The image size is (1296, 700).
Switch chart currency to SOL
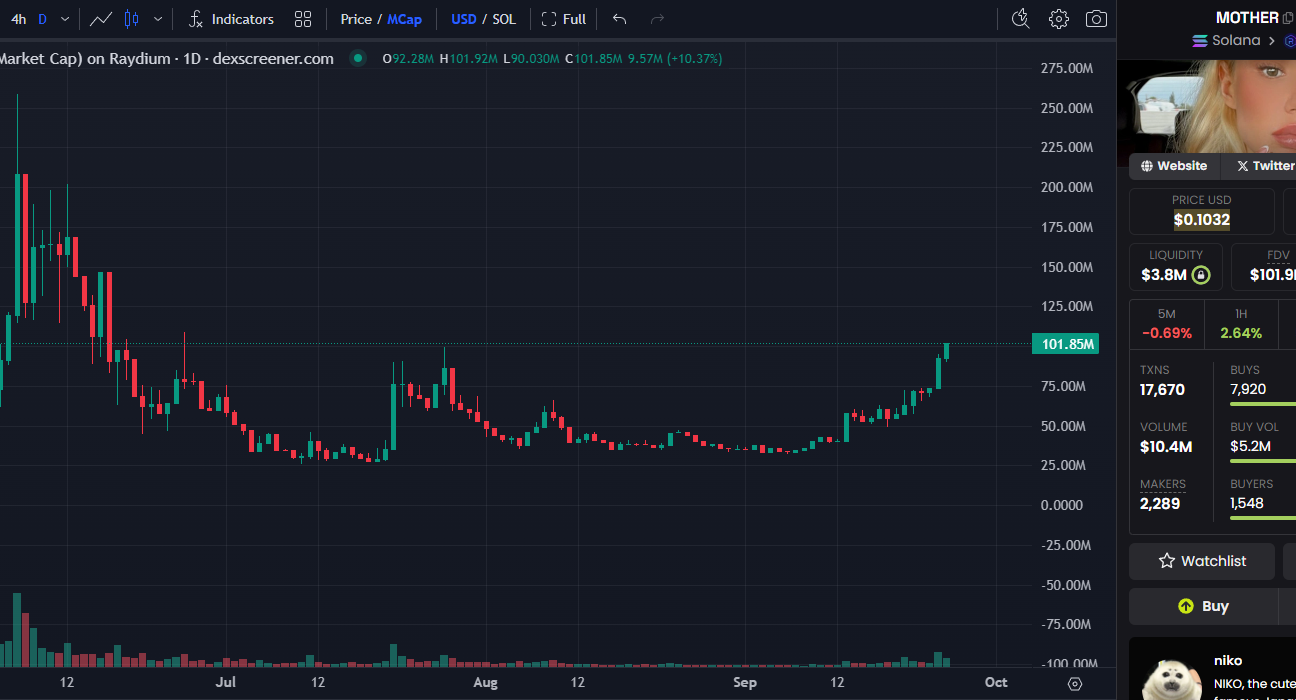[504, 19]
